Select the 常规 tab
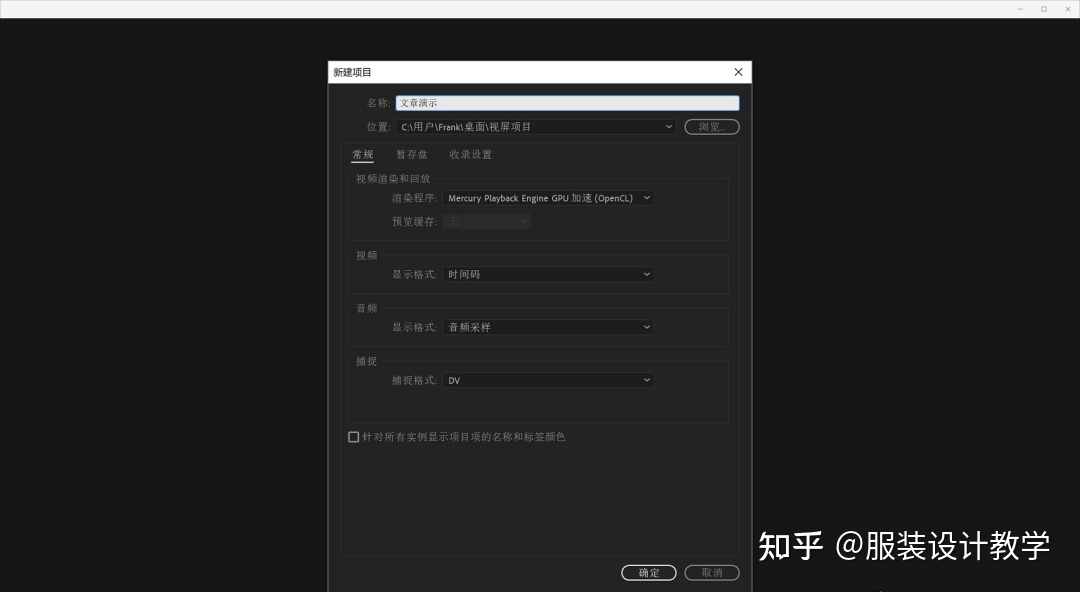Image resolution: width=1080 pixels, height=592 pixels. coord(362,154)
